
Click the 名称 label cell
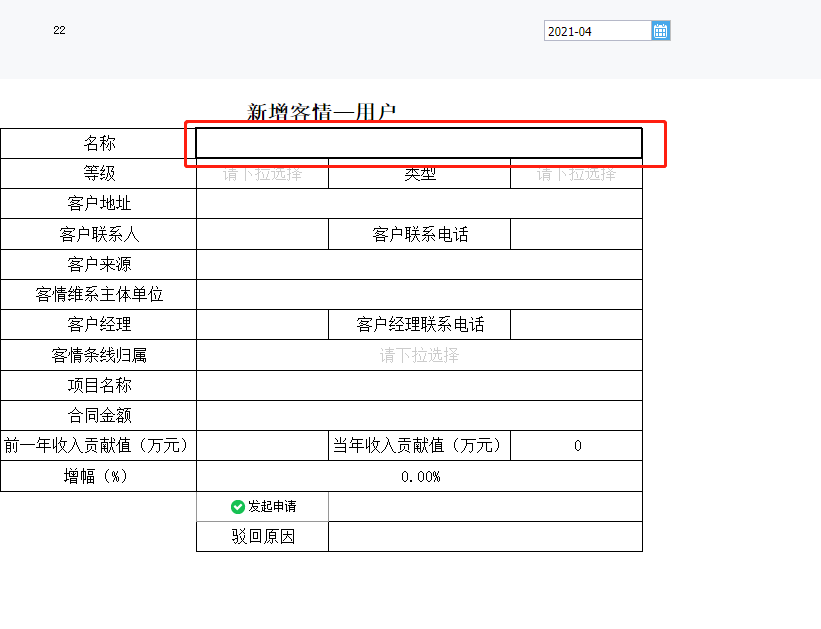(98, 143)
